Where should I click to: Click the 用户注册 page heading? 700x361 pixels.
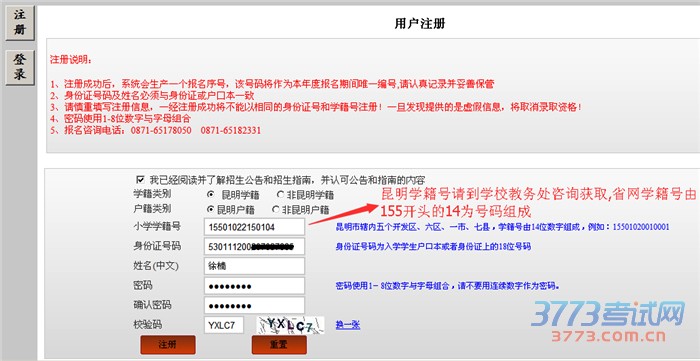click(420, 24)
